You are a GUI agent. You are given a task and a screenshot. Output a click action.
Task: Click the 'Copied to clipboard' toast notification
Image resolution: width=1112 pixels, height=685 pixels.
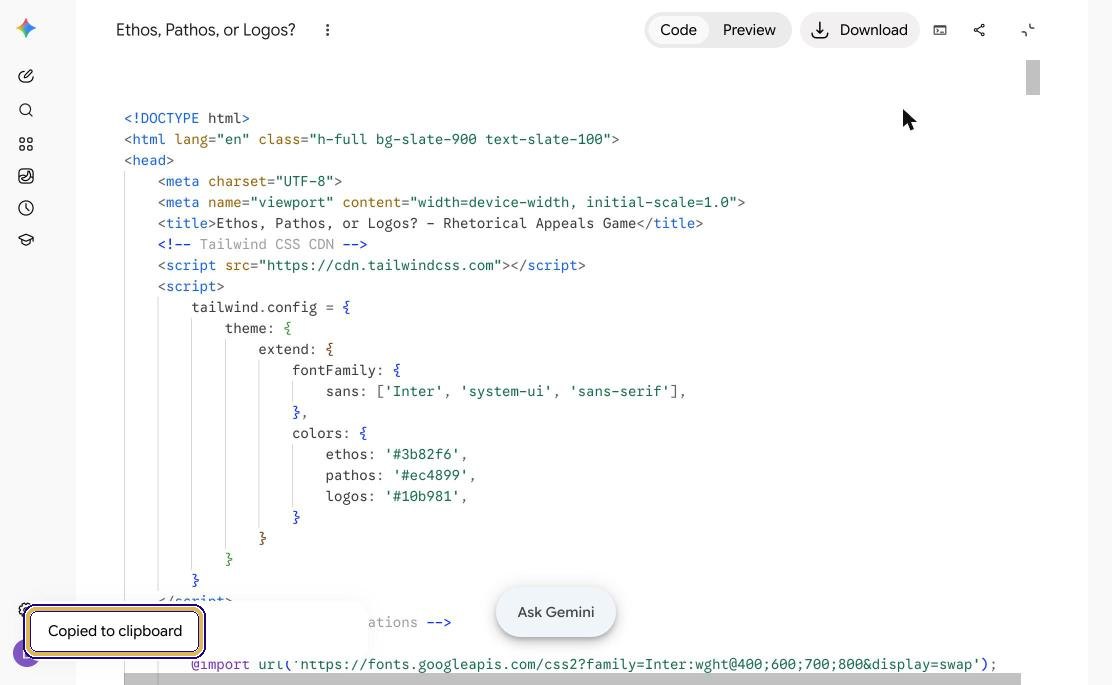point(115,630)
